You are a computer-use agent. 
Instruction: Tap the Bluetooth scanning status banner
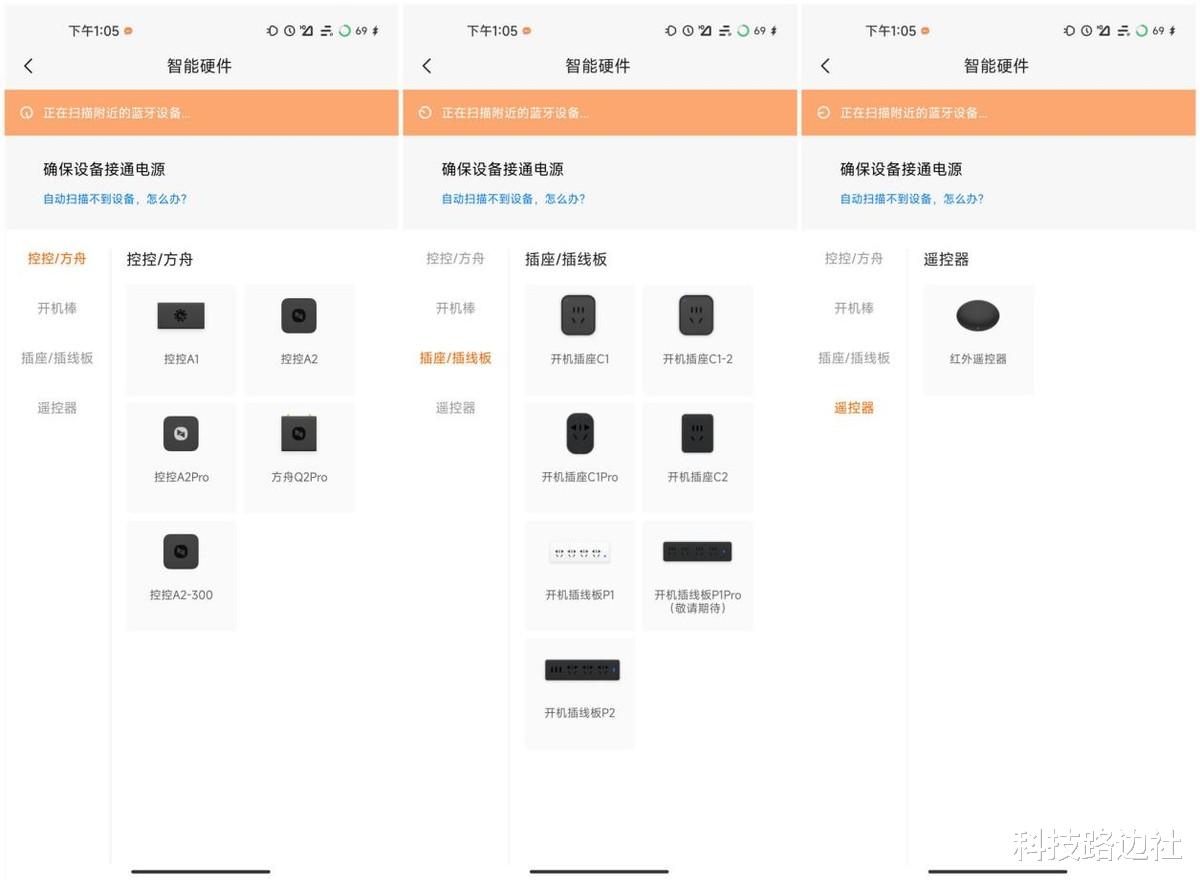point(200,113)
